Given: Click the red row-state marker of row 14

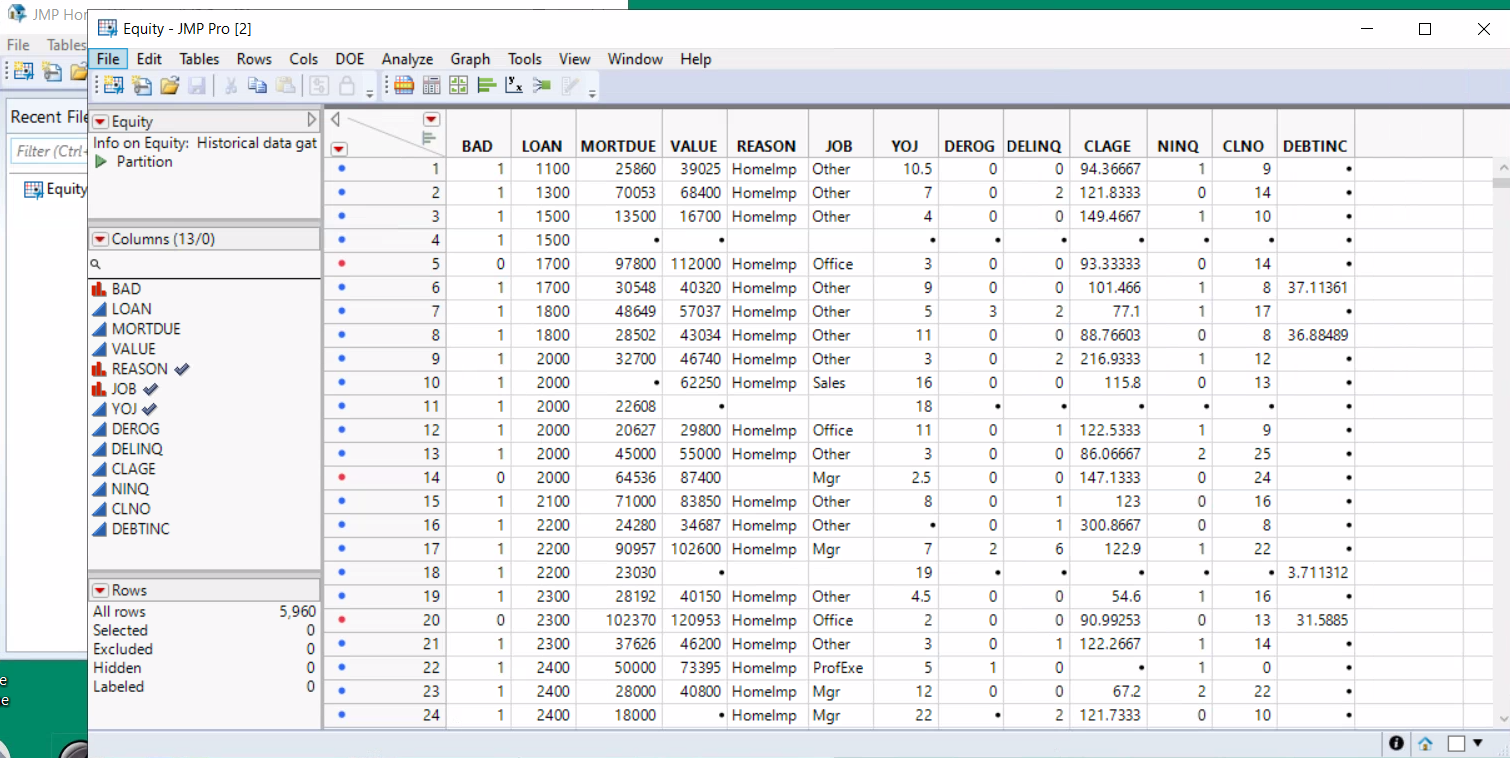Looking at the screenshot, I should click(x=341, y=478).
